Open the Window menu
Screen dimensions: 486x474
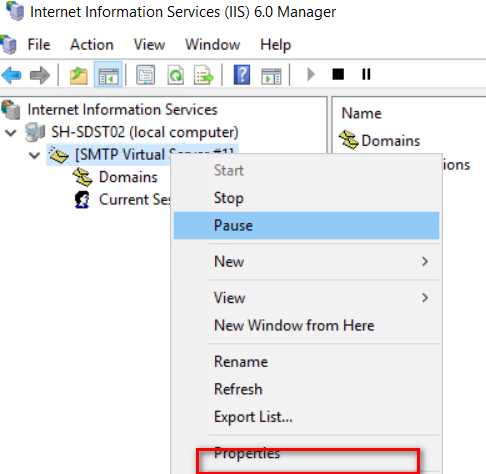coord(213,44)
